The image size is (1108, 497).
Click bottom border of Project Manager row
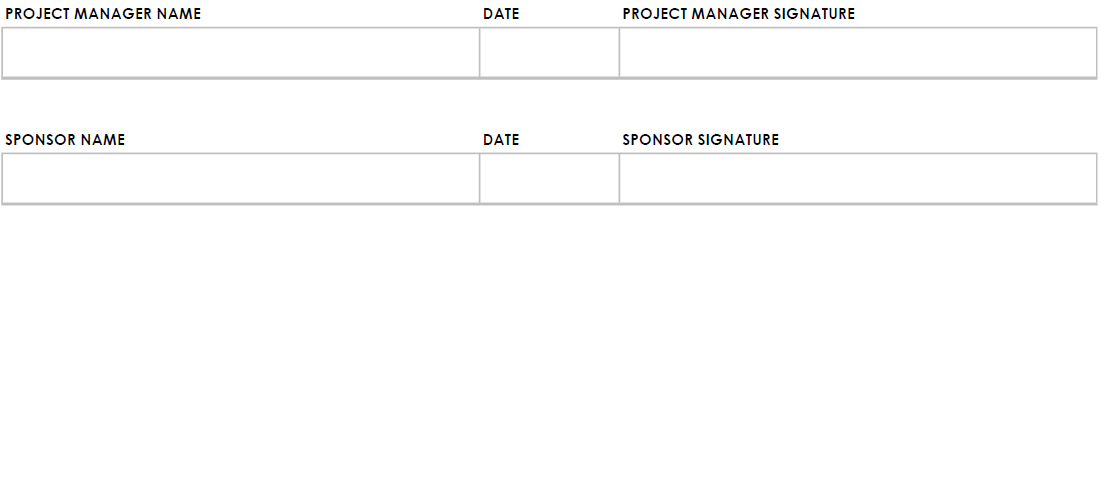(x=549, y=78)
